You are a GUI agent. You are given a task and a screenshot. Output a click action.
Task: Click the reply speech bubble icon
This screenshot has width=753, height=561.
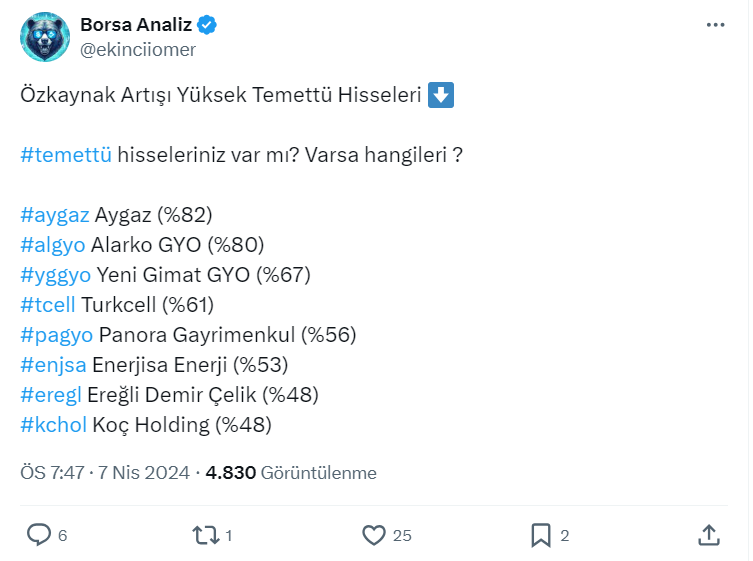pyautogui.click(x=38, y=535)
